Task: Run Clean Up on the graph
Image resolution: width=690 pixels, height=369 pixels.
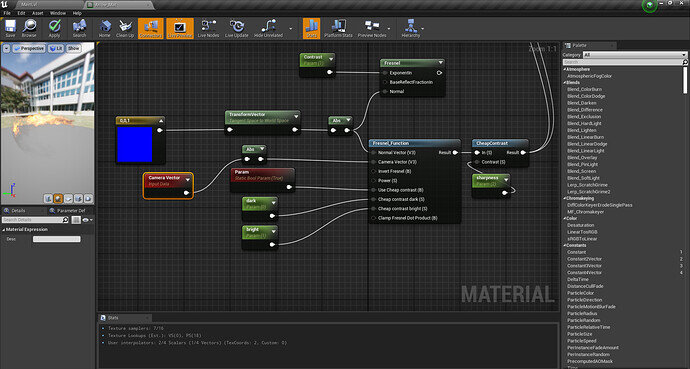Action: (x=125, y=29)
